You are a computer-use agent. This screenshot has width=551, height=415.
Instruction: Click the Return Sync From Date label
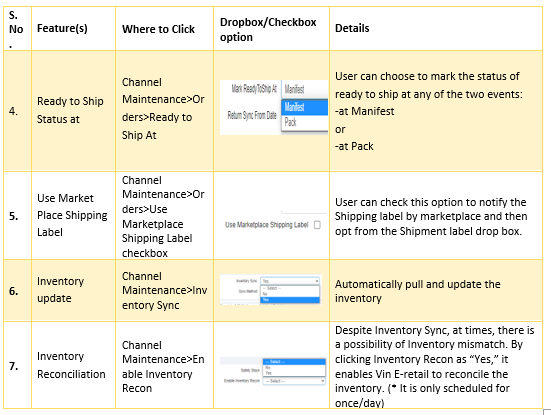(252, 115)
